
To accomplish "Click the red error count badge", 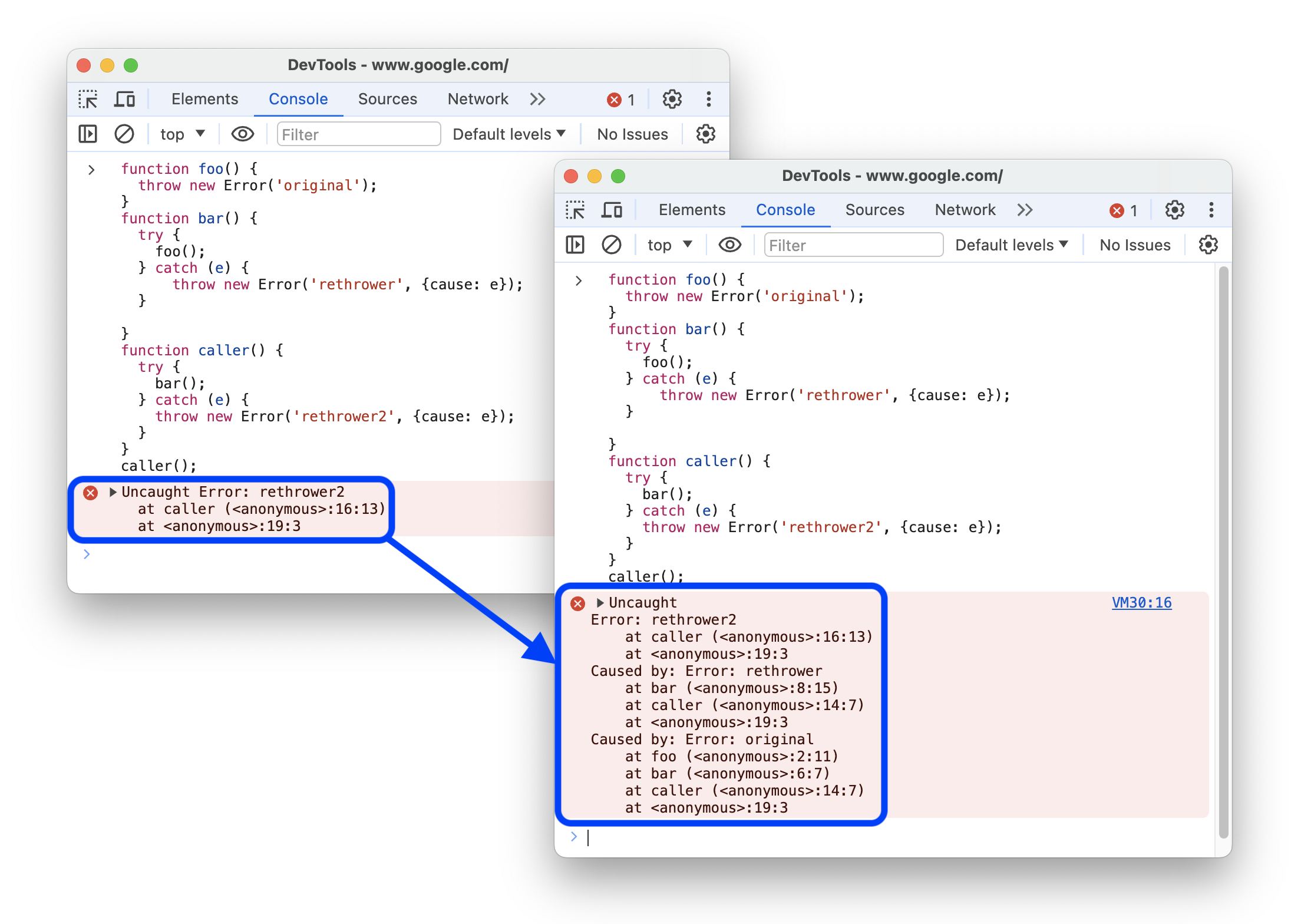I will pyautogui.click(x=622, y=100).
